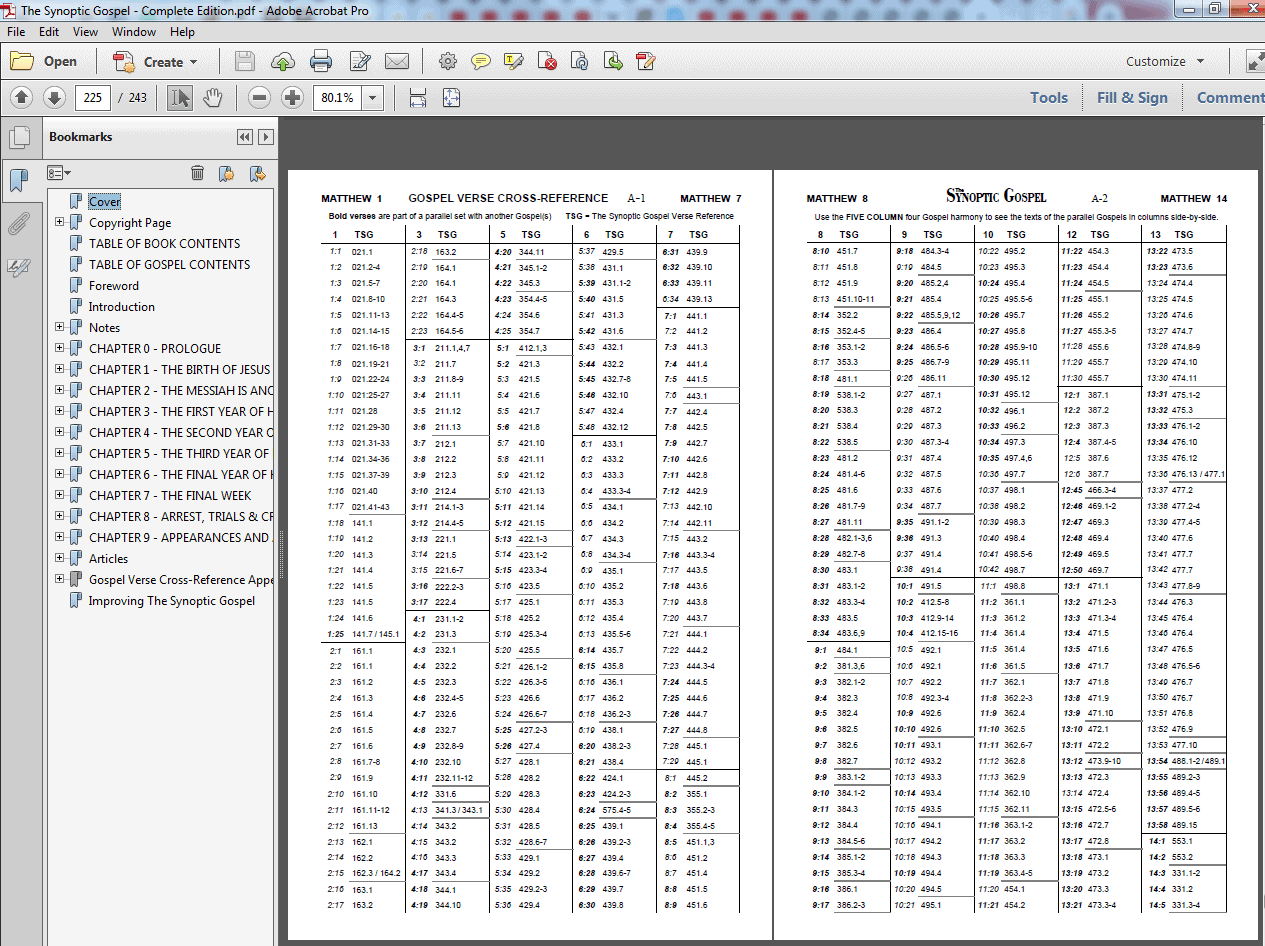1265x946 pixels.
Task: Expand CHAPTER 1 - THE BIRTH OF JESUS
Action: (x=59, y=369)
